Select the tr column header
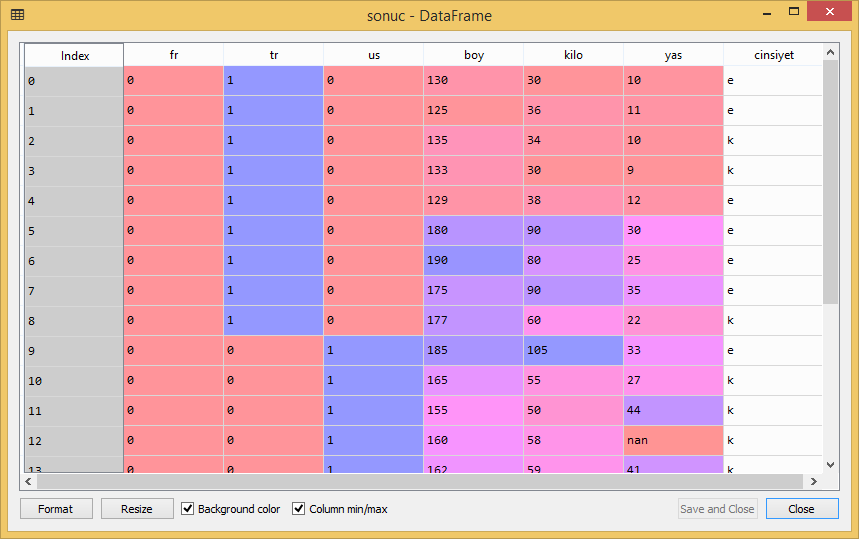Viewport: 859px width, 539px height. pos(273,55)
